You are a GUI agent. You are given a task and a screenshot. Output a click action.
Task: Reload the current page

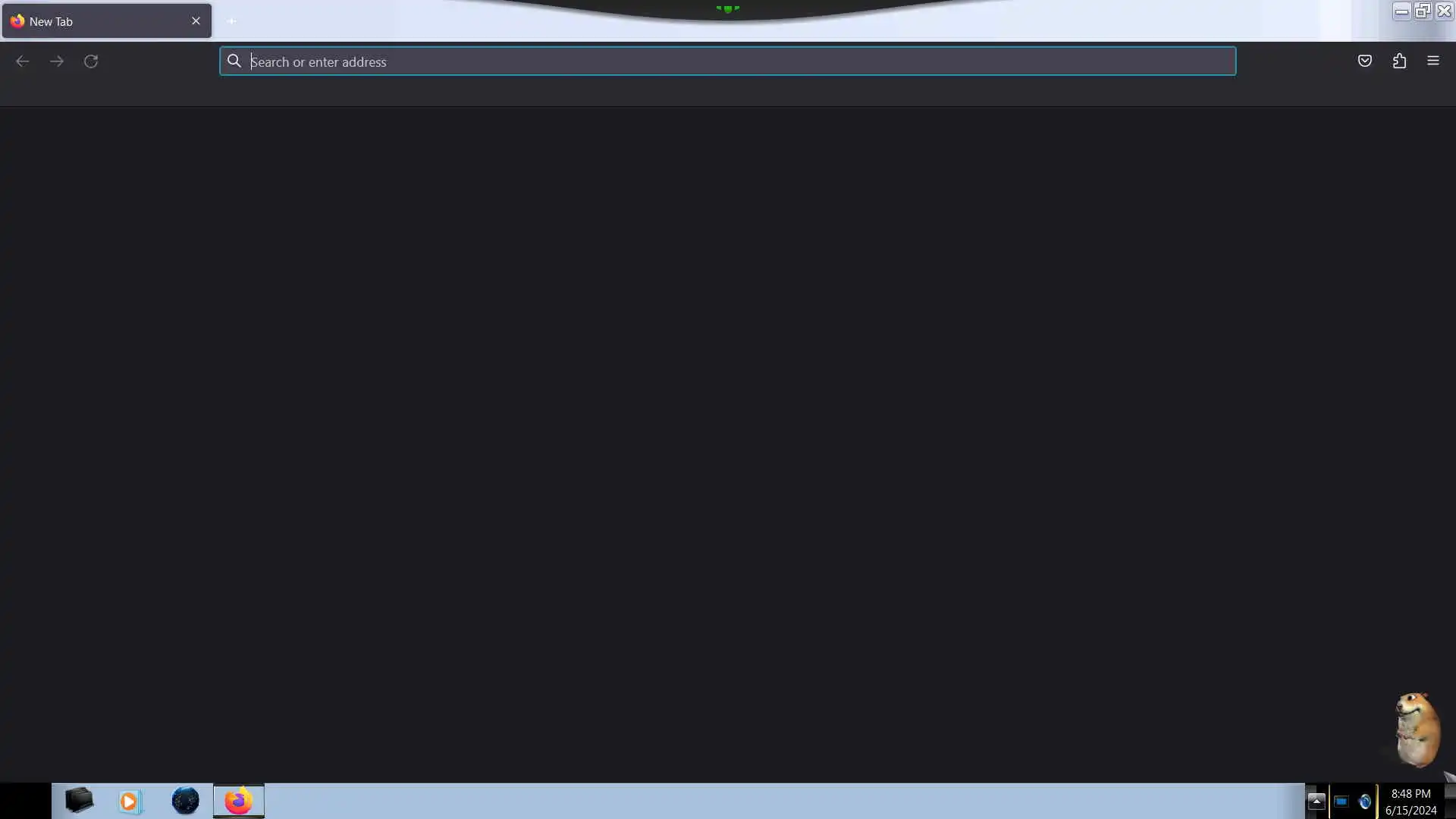click(91, 61)
